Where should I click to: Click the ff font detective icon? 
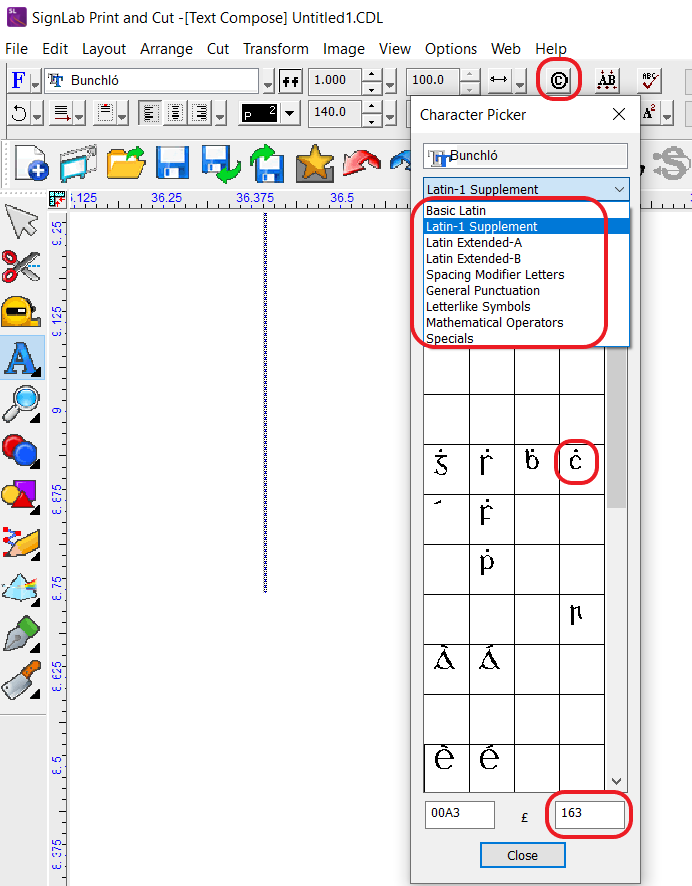point(291,81)
